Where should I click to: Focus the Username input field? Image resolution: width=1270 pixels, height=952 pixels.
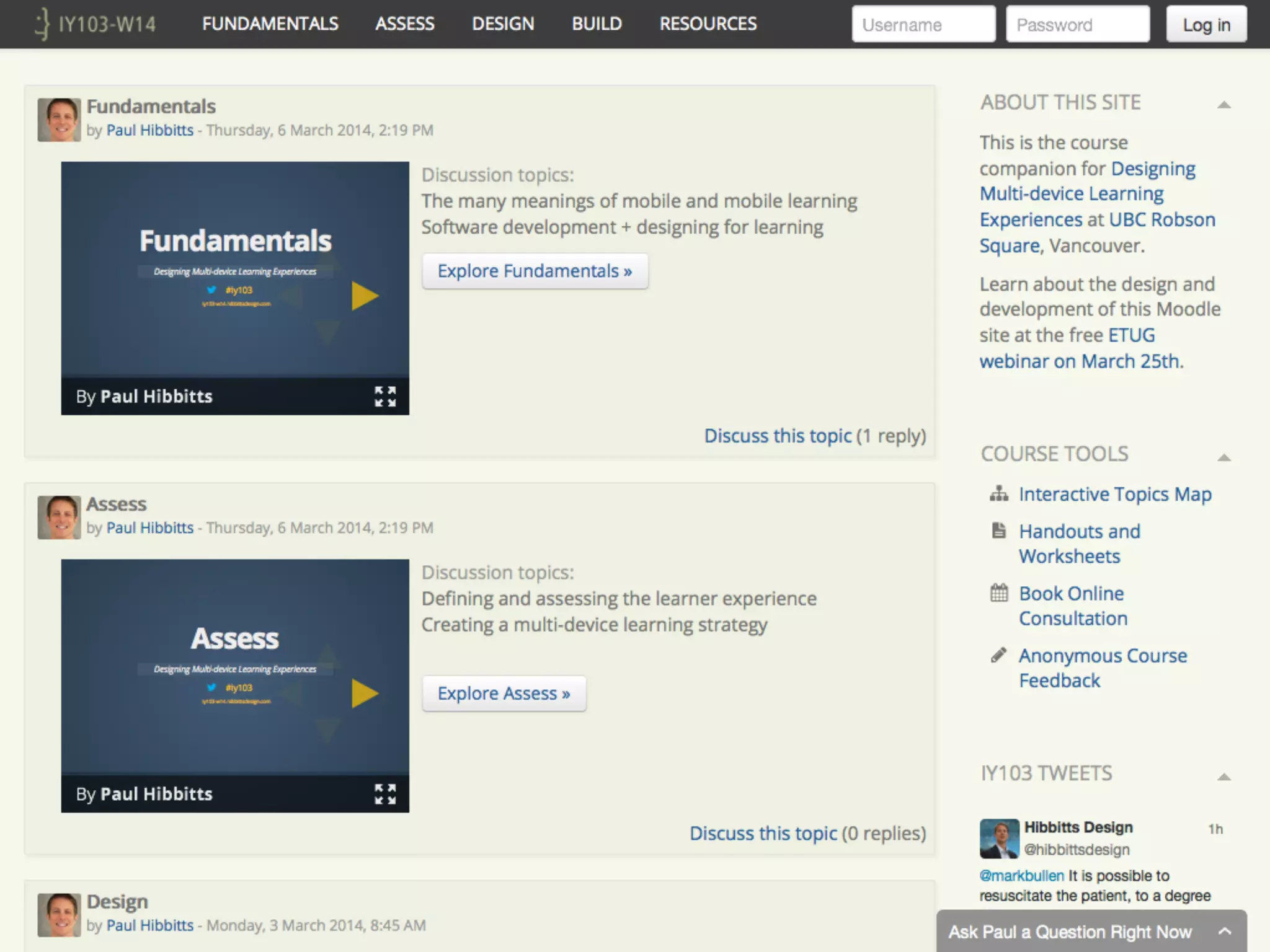pyautogui.click(x=923, y=25)
